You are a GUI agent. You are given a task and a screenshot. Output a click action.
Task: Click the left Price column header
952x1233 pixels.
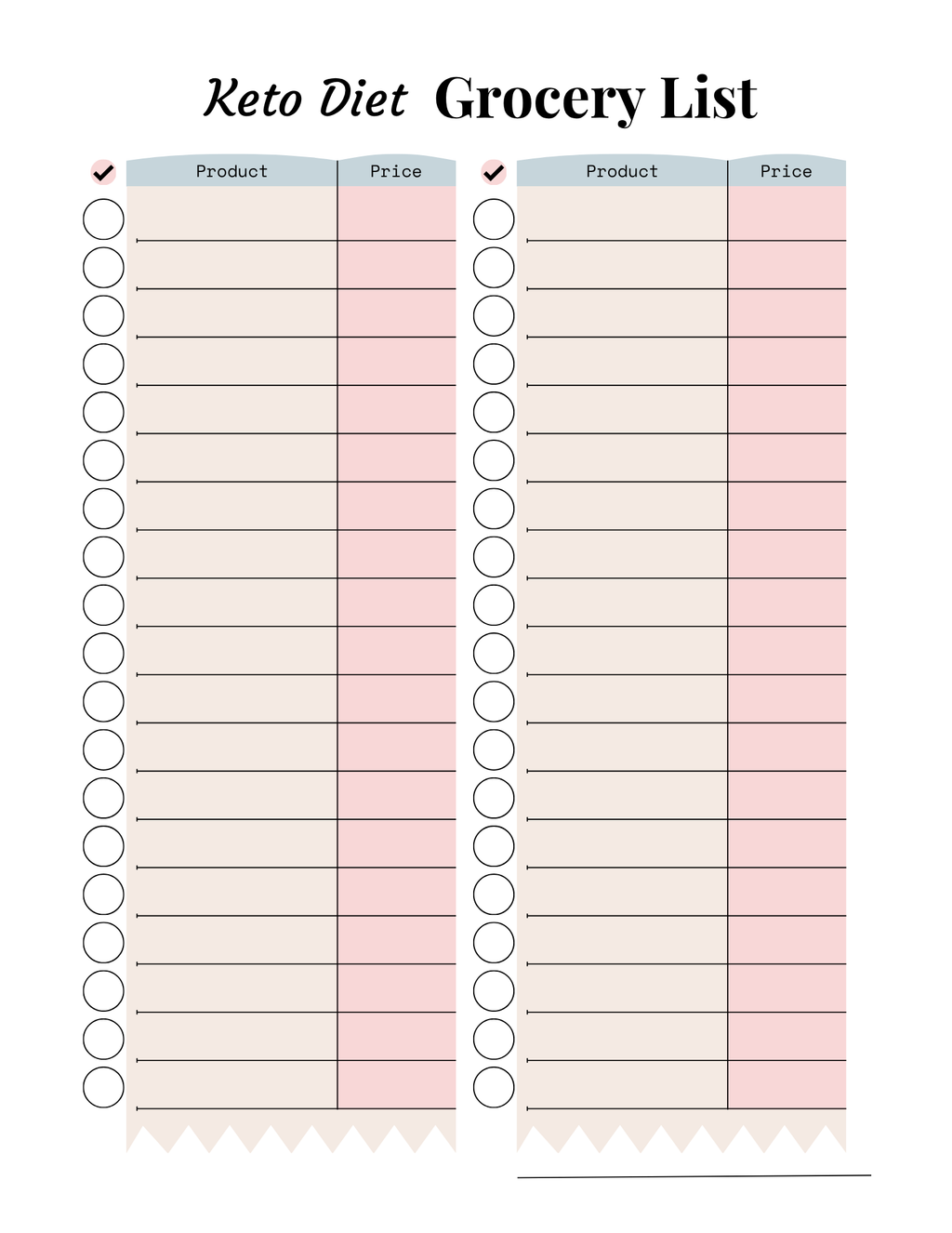tap(396, 171)
